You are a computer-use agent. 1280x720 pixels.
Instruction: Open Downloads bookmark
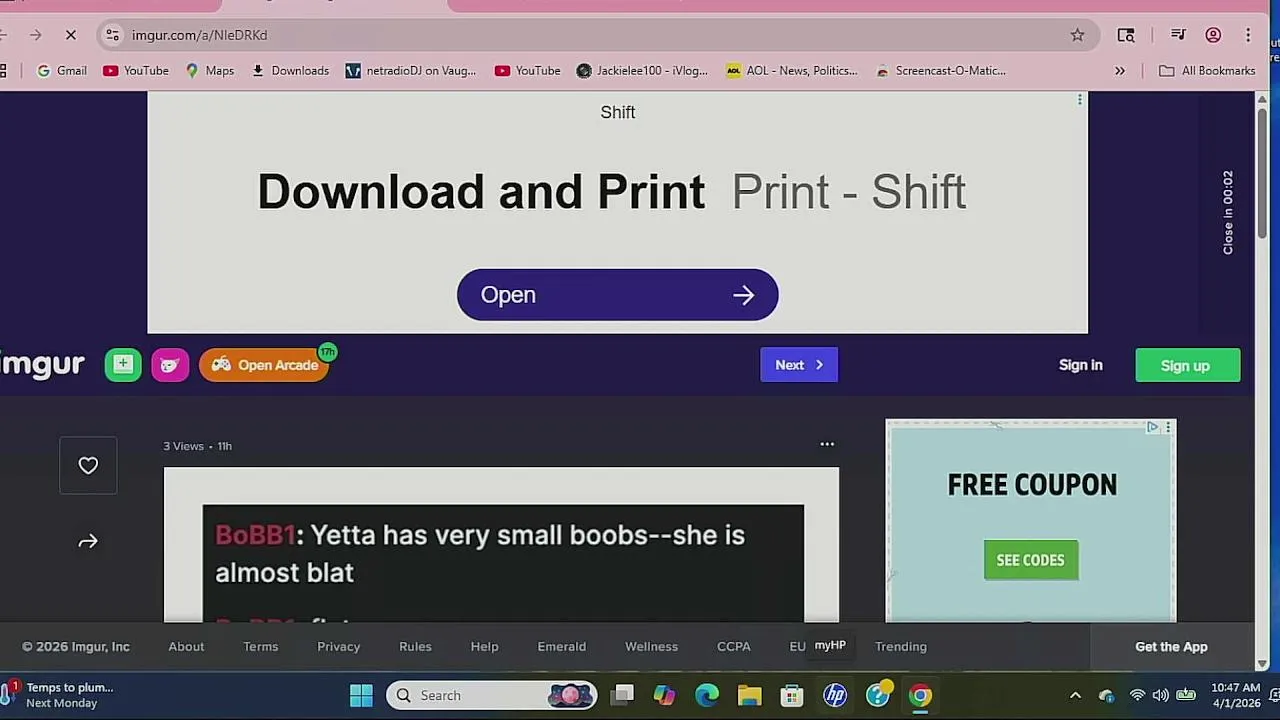point(290,71)
